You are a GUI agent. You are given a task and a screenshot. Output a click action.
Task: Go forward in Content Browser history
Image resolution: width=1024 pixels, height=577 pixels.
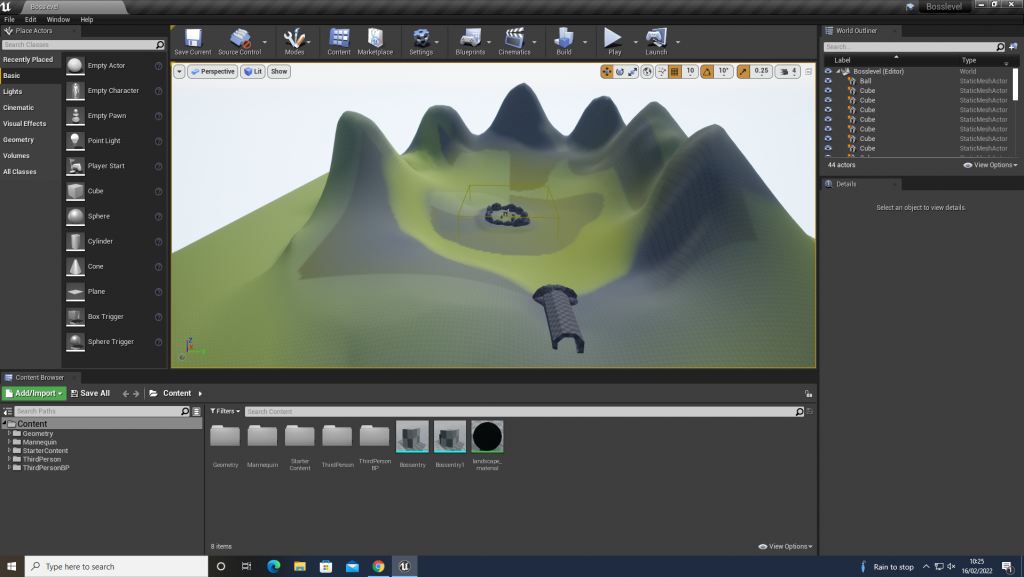pos(136,394)
